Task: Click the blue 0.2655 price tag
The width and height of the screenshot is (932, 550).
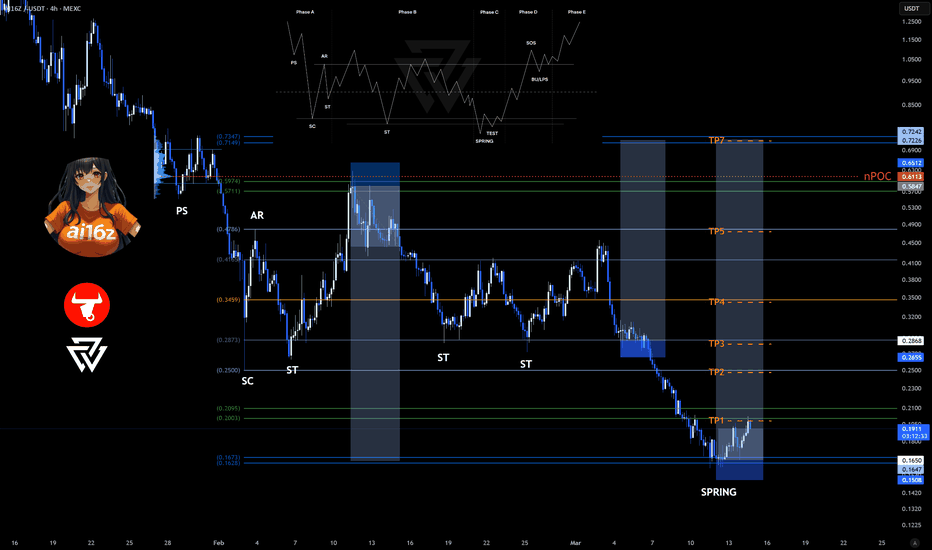Action: tap(911, 357)
